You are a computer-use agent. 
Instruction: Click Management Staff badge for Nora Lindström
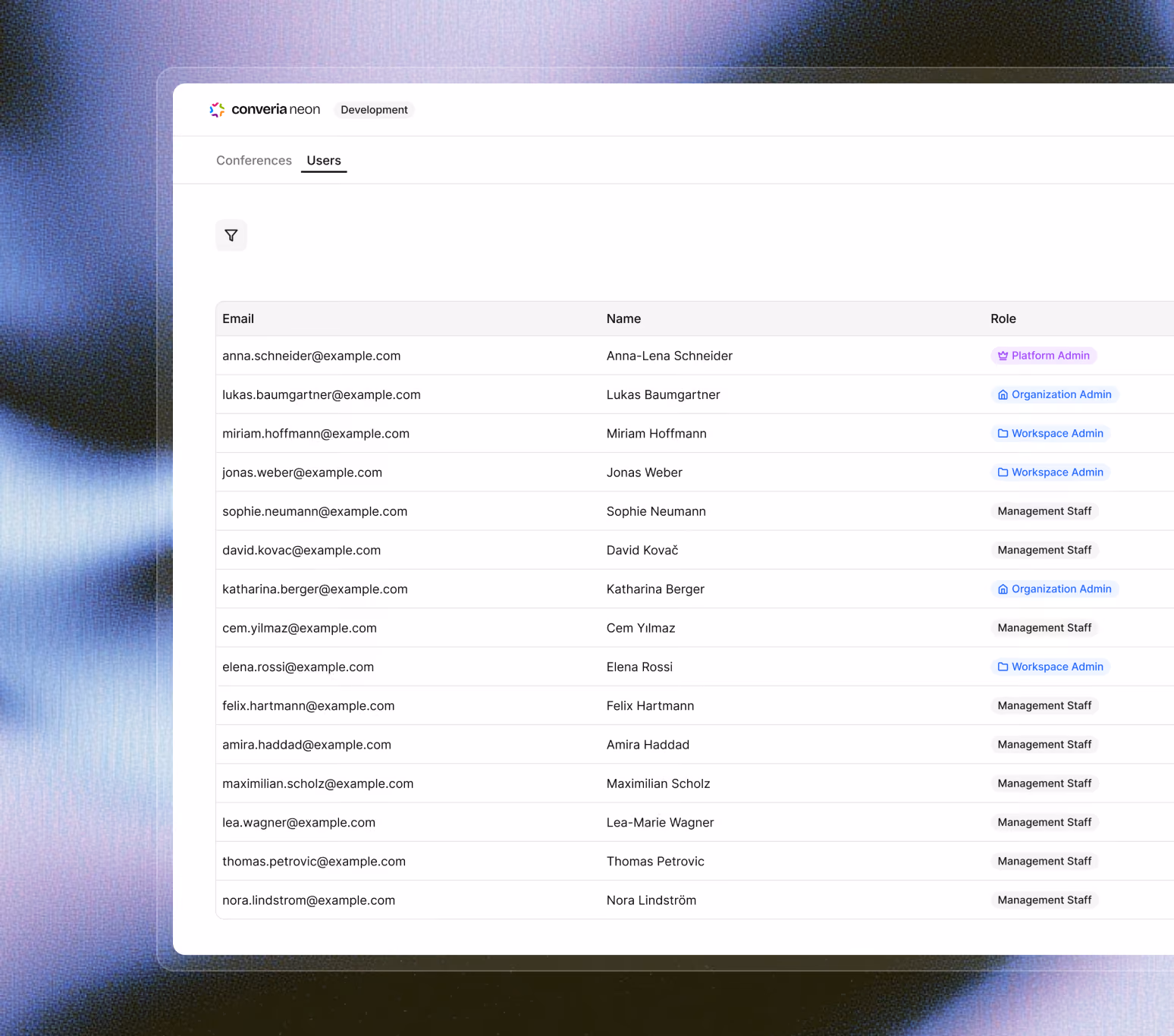tap(1044, 900)
